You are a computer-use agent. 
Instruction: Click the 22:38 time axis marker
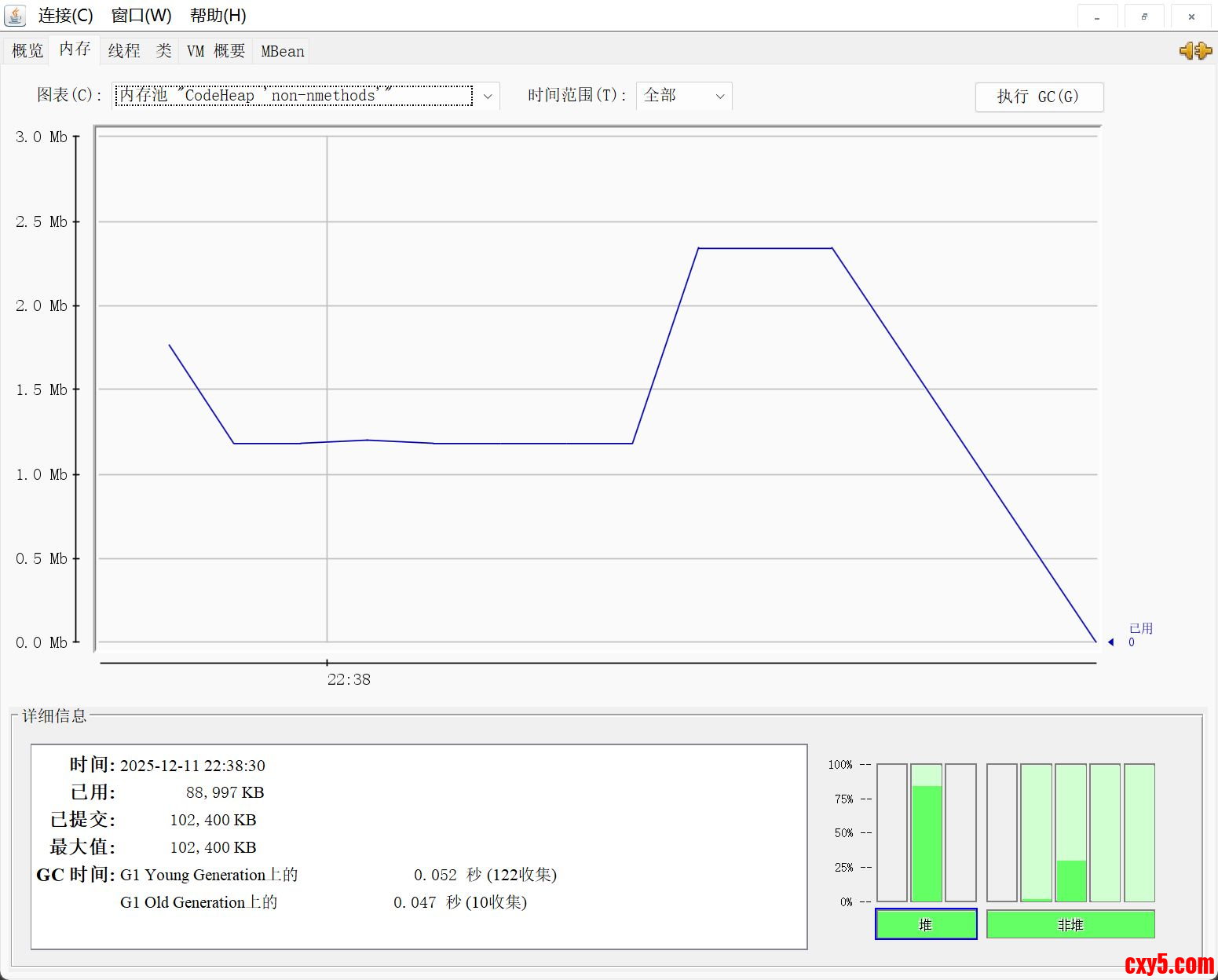click(x=348, y=679)
